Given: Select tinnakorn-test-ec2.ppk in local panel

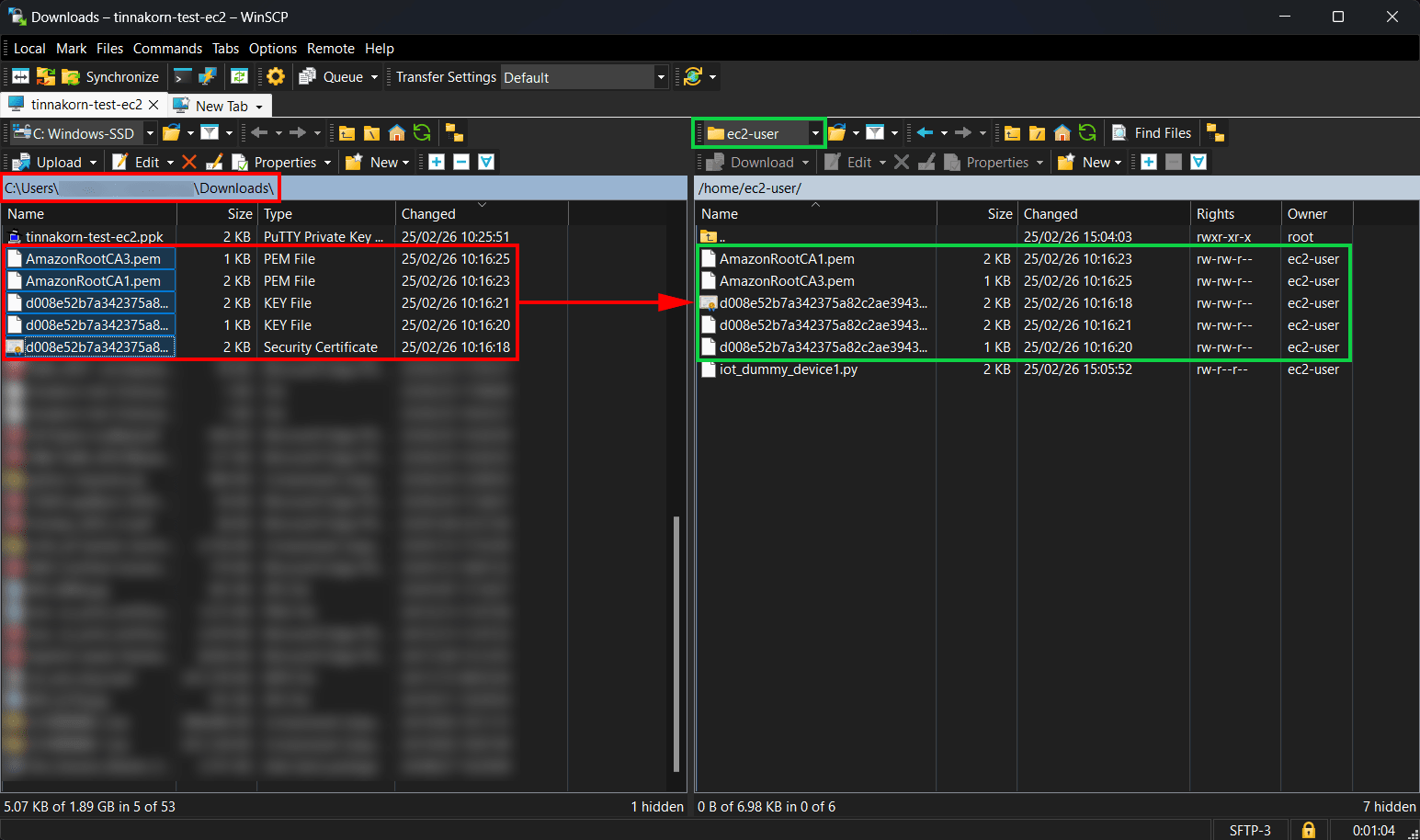Looking at the screenshot, I should pos(94,237).
